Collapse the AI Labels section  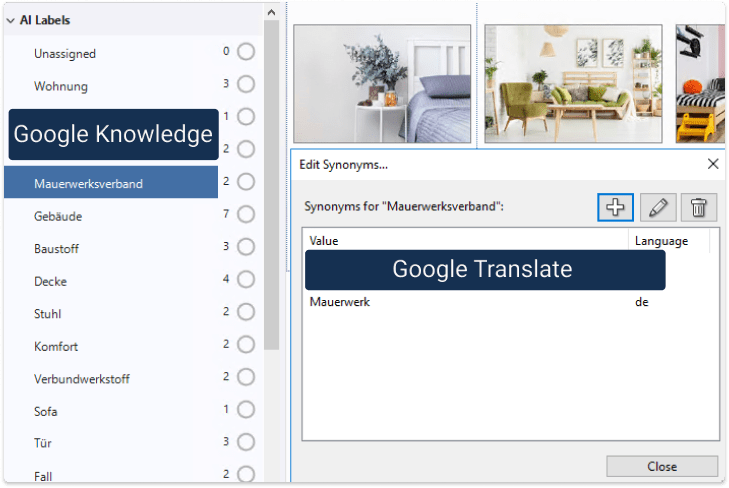tap(11, 20)
